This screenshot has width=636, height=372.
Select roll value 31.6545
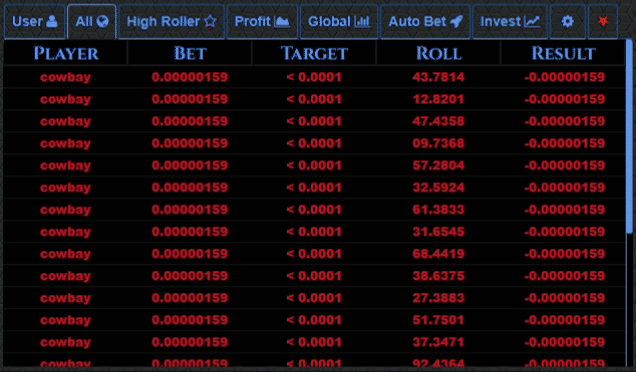coord(438,232)
